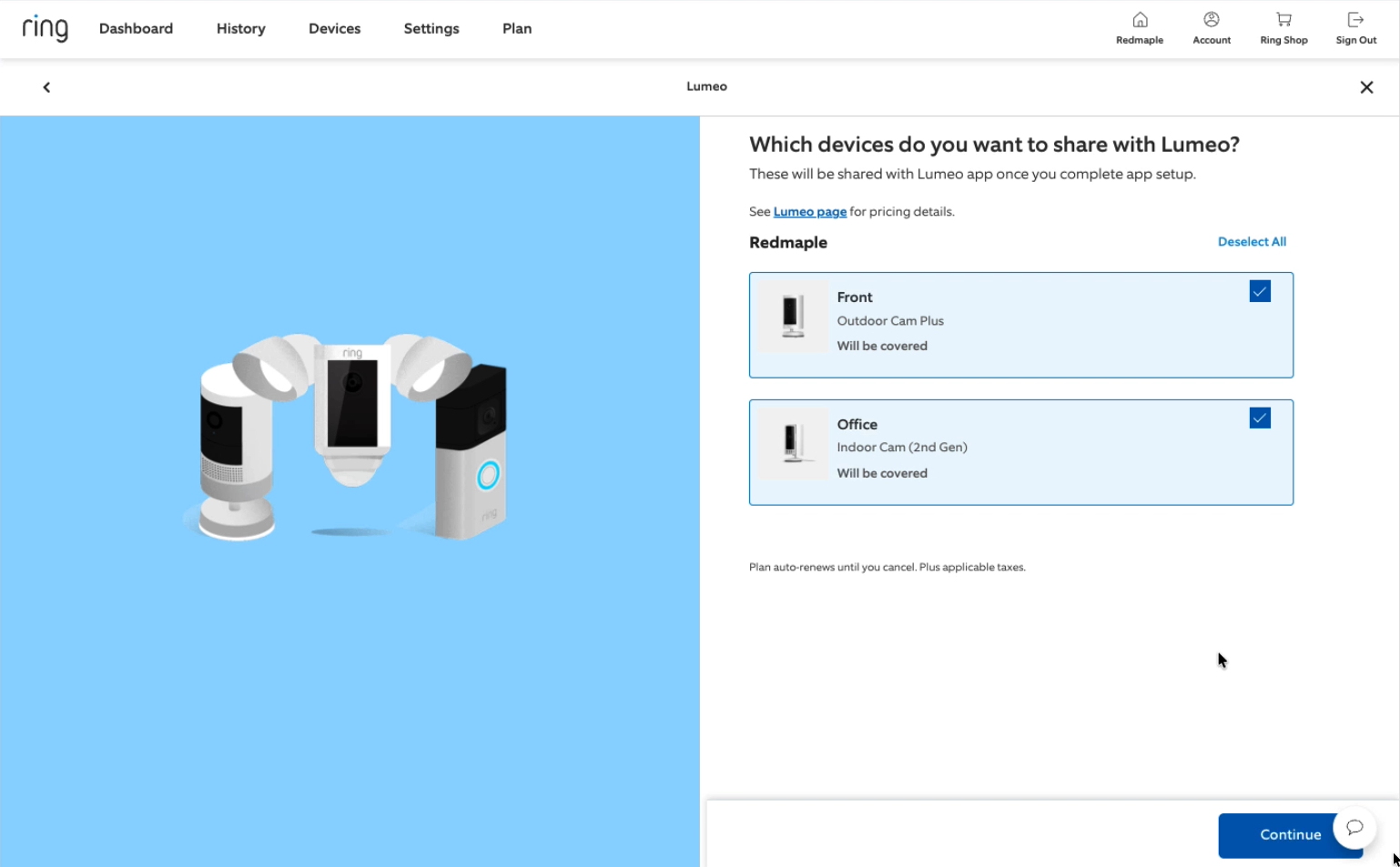Image resolution: width=1400 pixels, height=867 pixels.
Task: Open the History page
Action: tap(241, 29)
